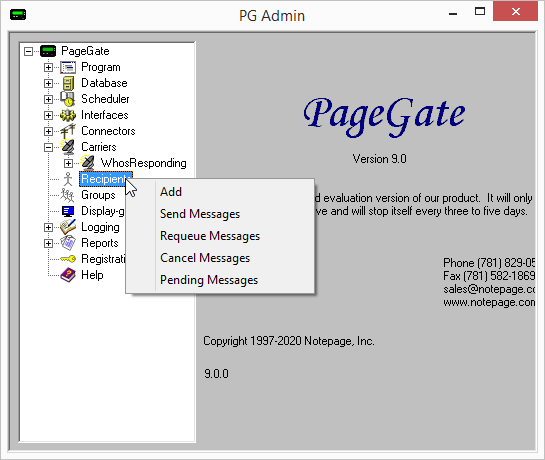Choose Send Messages from context menu

[x=220, y=214]
